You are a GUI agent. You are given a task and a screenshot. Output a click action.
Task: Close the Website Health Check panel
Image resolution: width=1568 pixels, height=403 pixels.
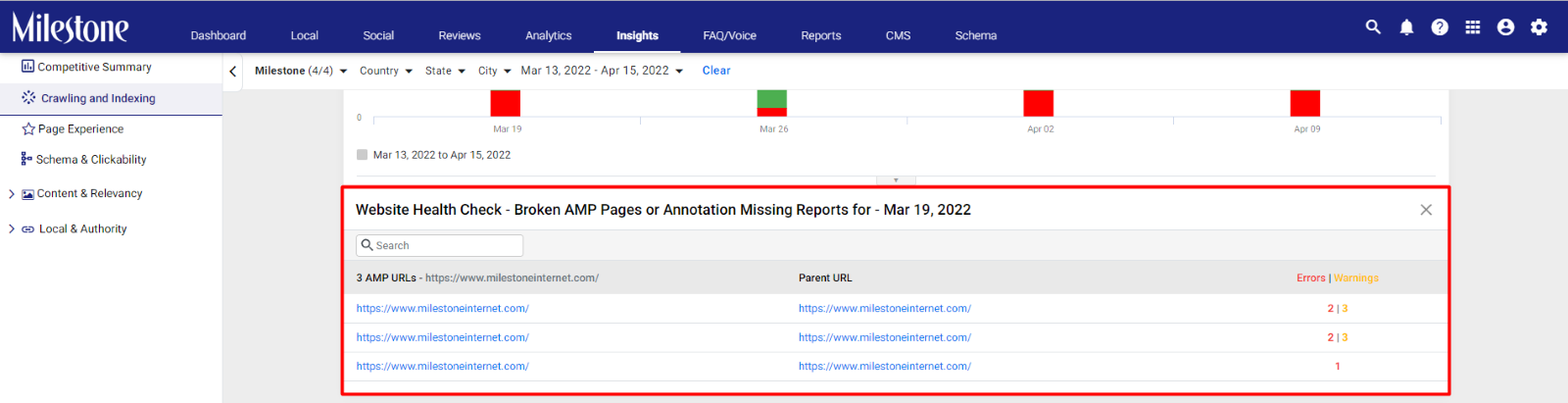point(1426,210)
